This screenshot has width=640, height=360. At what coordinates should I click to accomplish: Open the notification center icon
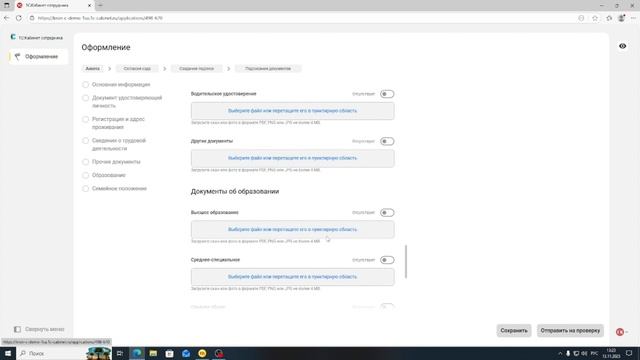tap(629, 353)
